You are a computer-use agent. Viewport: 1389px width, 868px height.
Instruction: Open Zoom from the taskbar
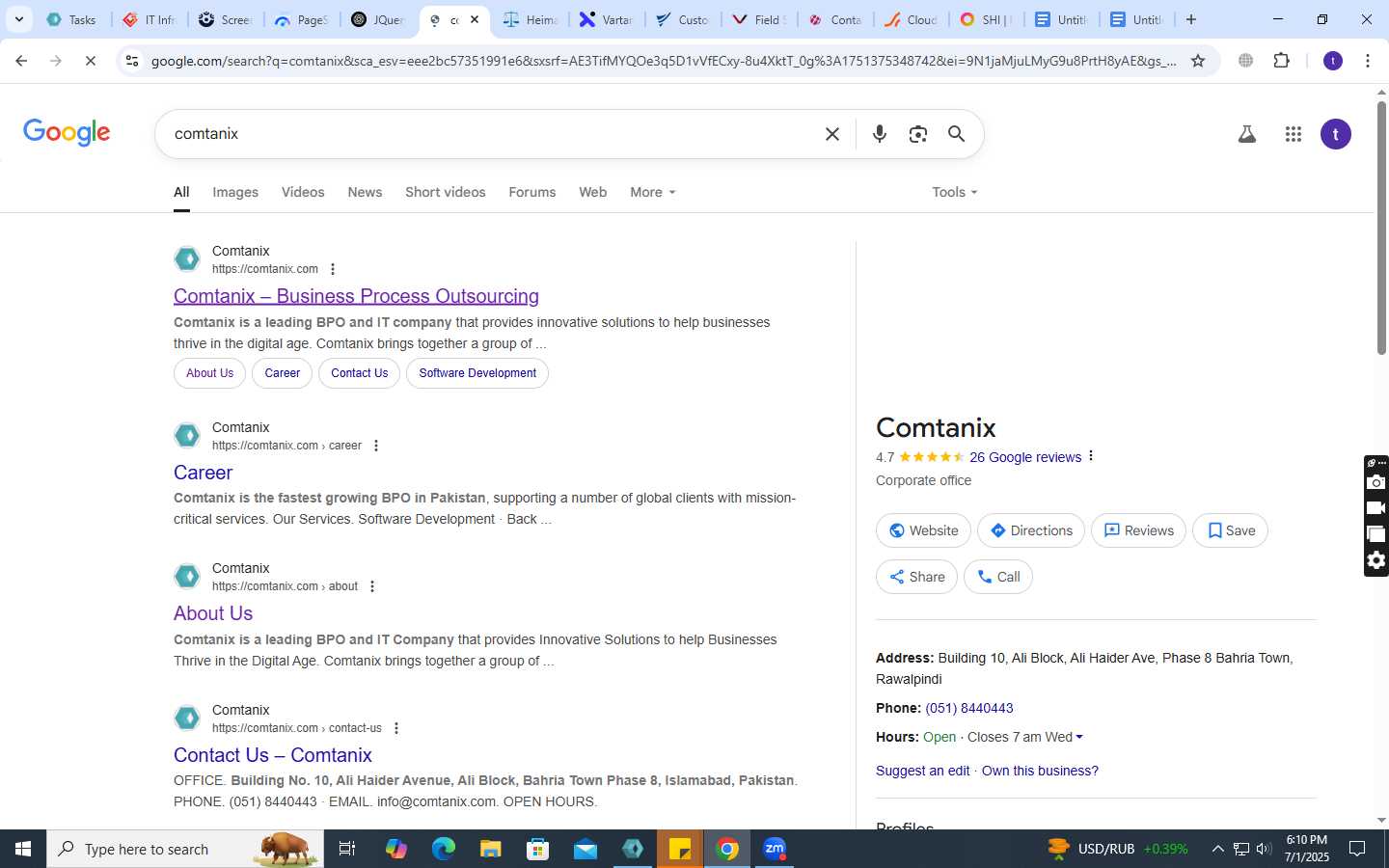point(775,849)
